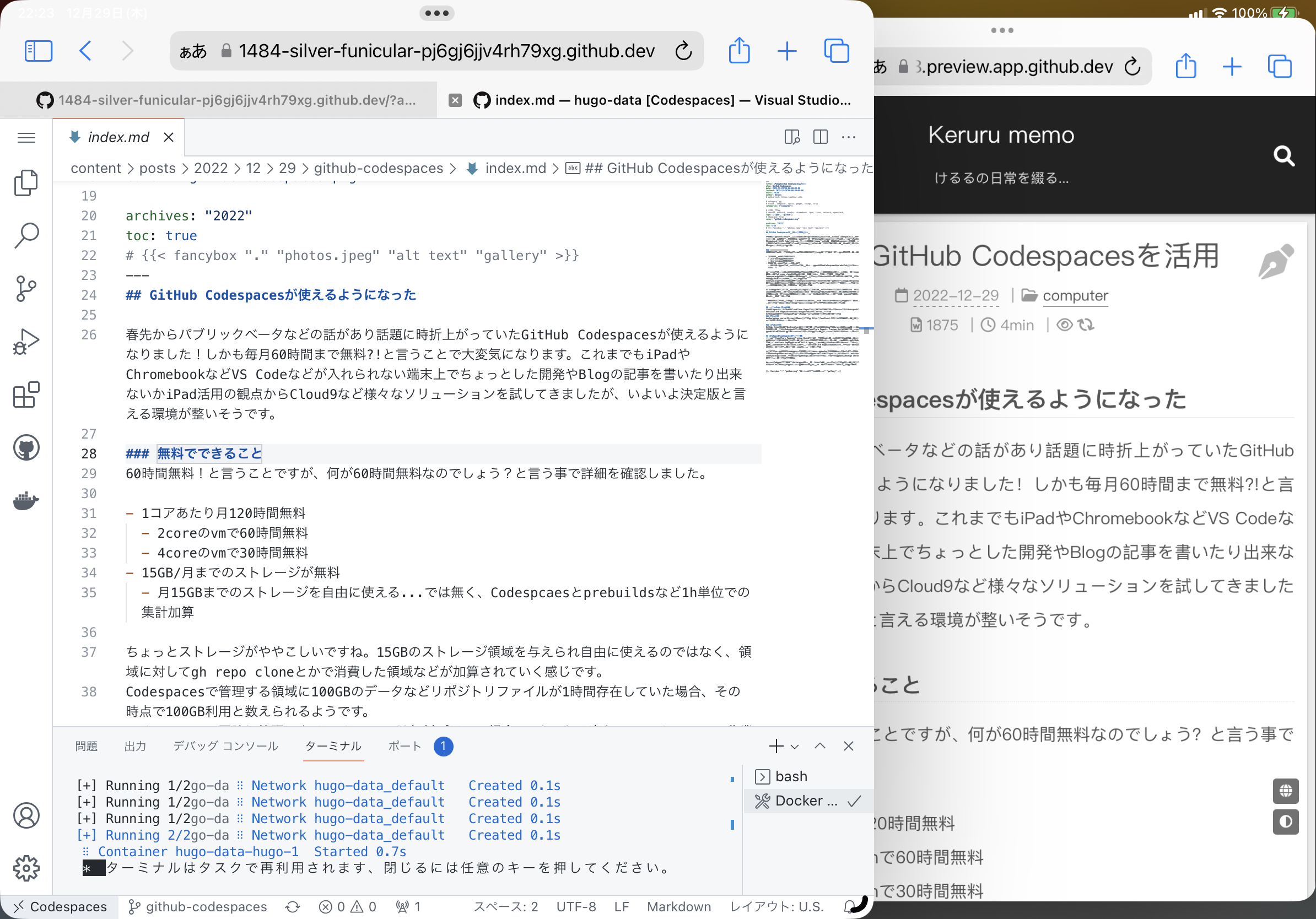Open editor more actions ellipsis menu
This screenshot has width=1316, height=919.
pos(849,137)
